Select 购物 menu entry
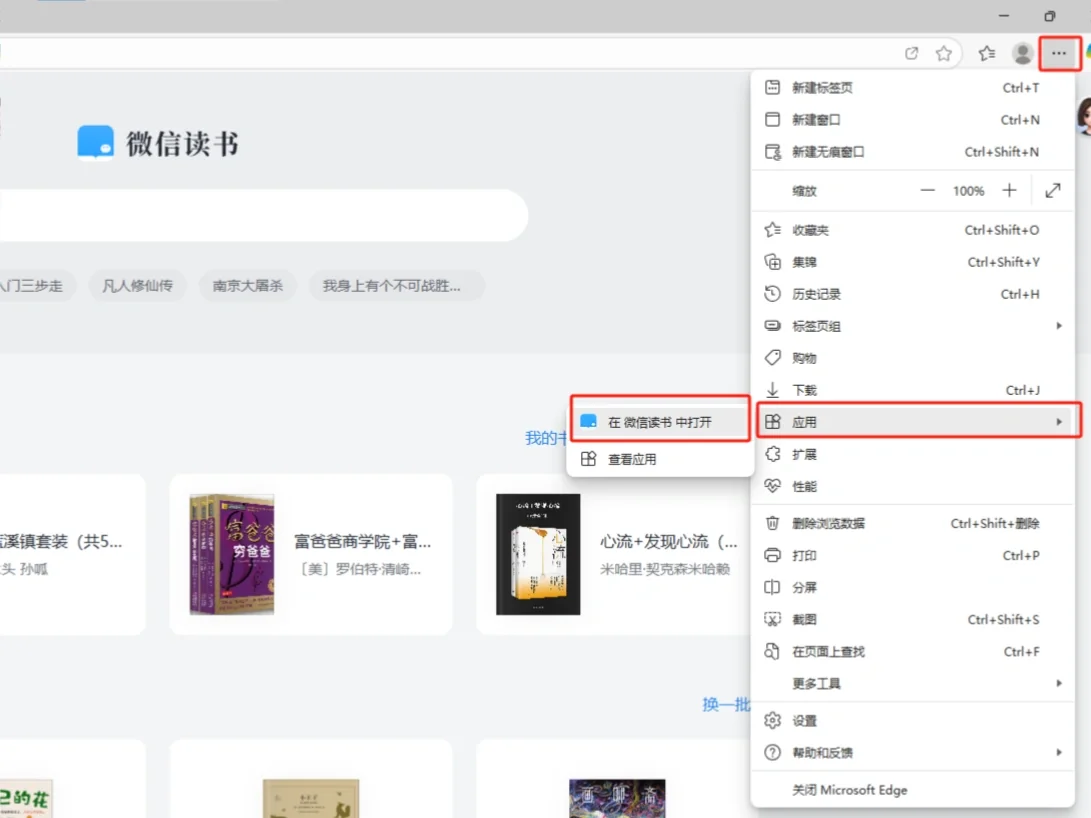Screen dimensions: 1091x818 (x=913, y=358)
